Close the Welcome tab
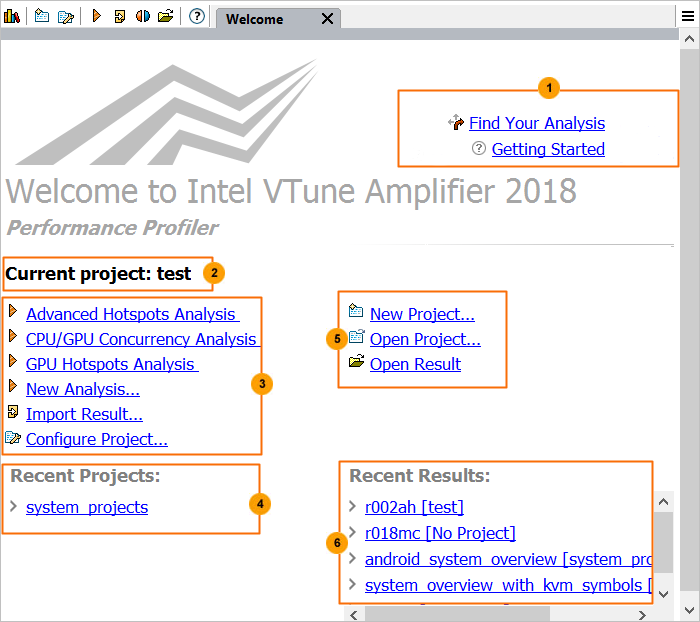The height and width of the screenshot is (622, 700). [x=327, y=19]
